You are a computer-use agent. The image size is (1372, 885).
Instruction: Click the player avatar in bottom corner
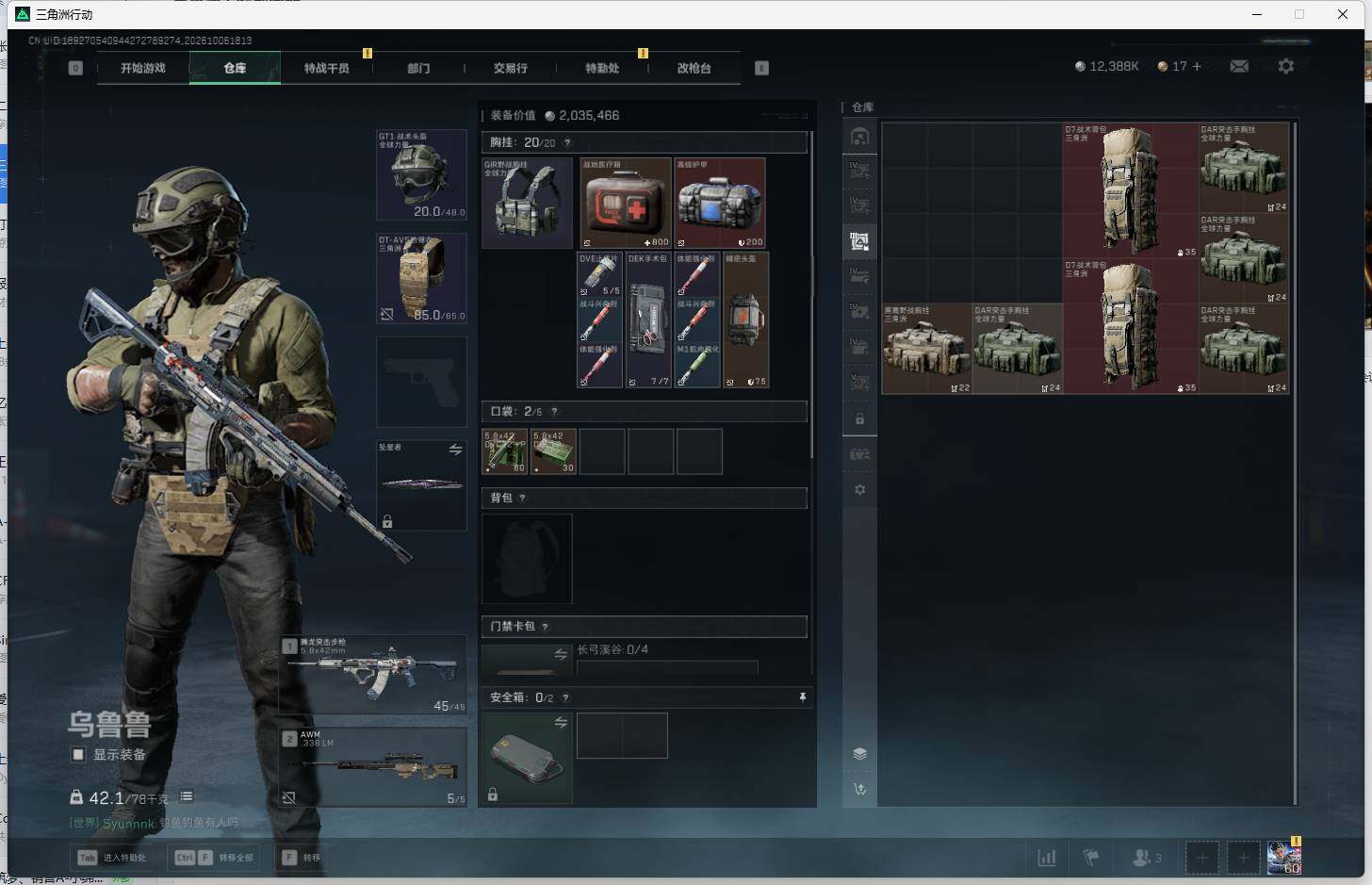(x=1284, y=858)
